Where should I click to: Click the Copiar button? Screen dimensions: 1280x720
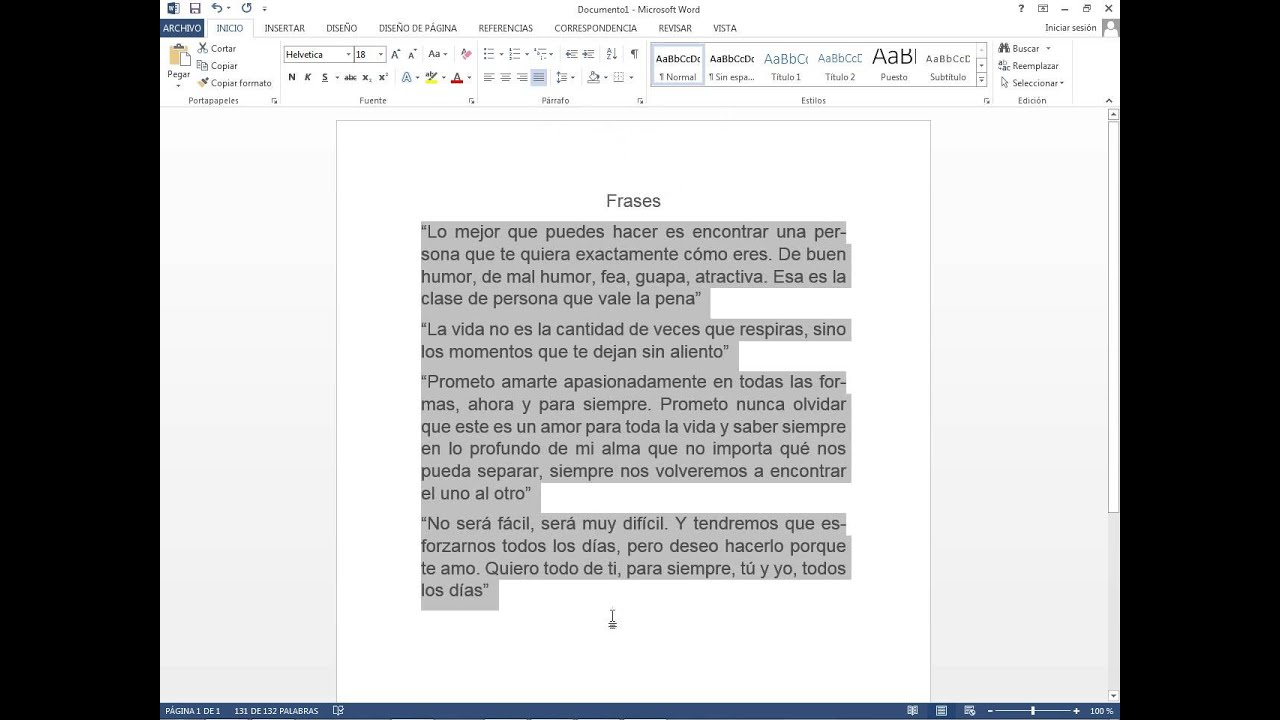(217, 66)
